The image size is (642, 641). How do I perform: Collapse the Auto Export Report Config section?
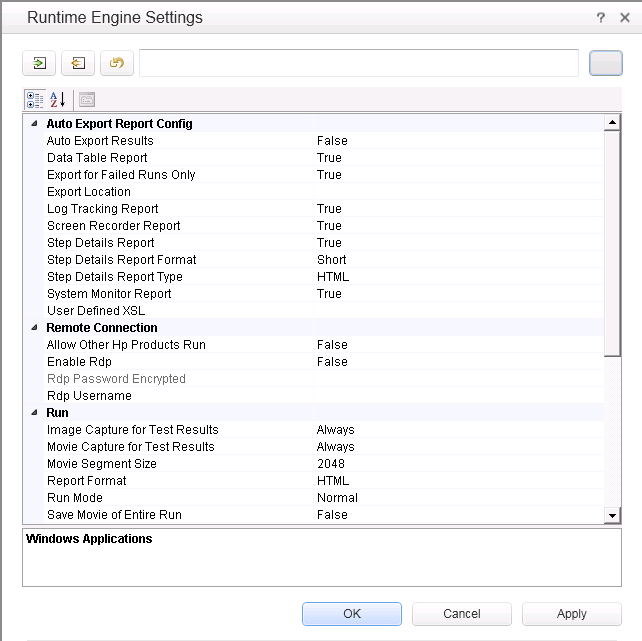click(x=34, y=124)
